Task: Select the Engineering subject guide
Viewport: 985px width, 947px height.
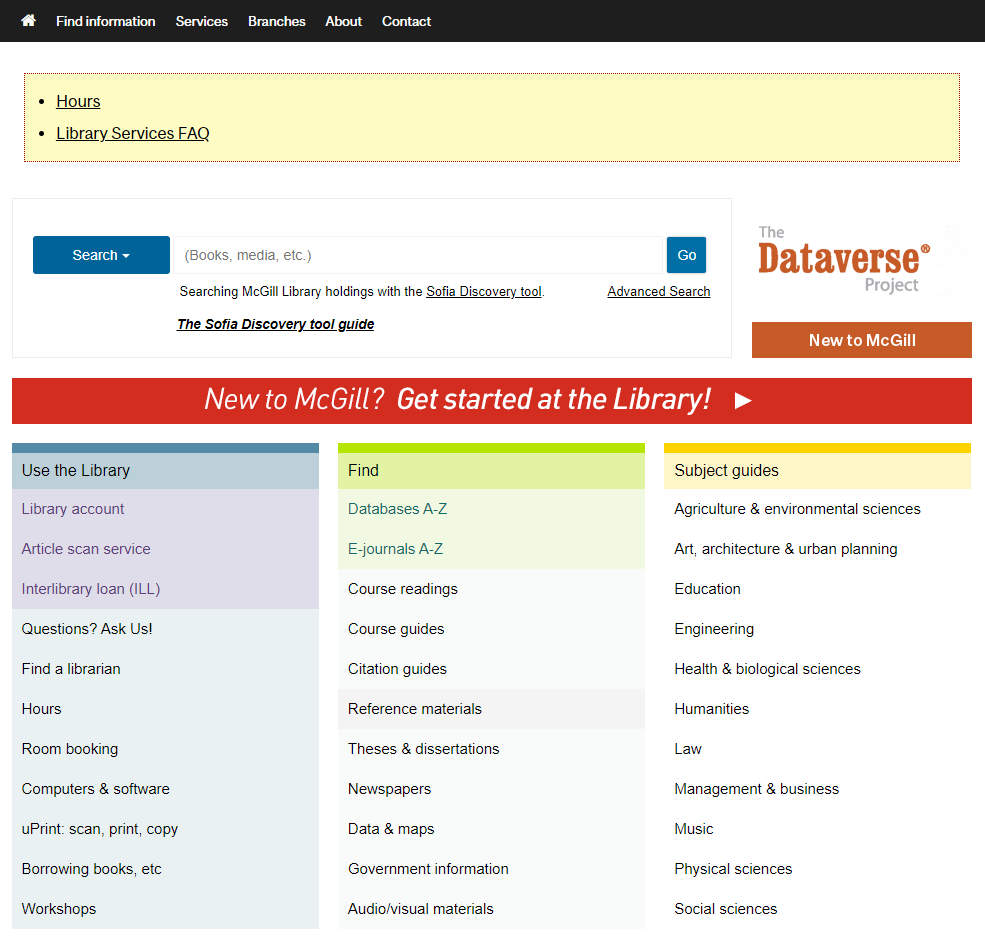Action: (x=714, y=629)
